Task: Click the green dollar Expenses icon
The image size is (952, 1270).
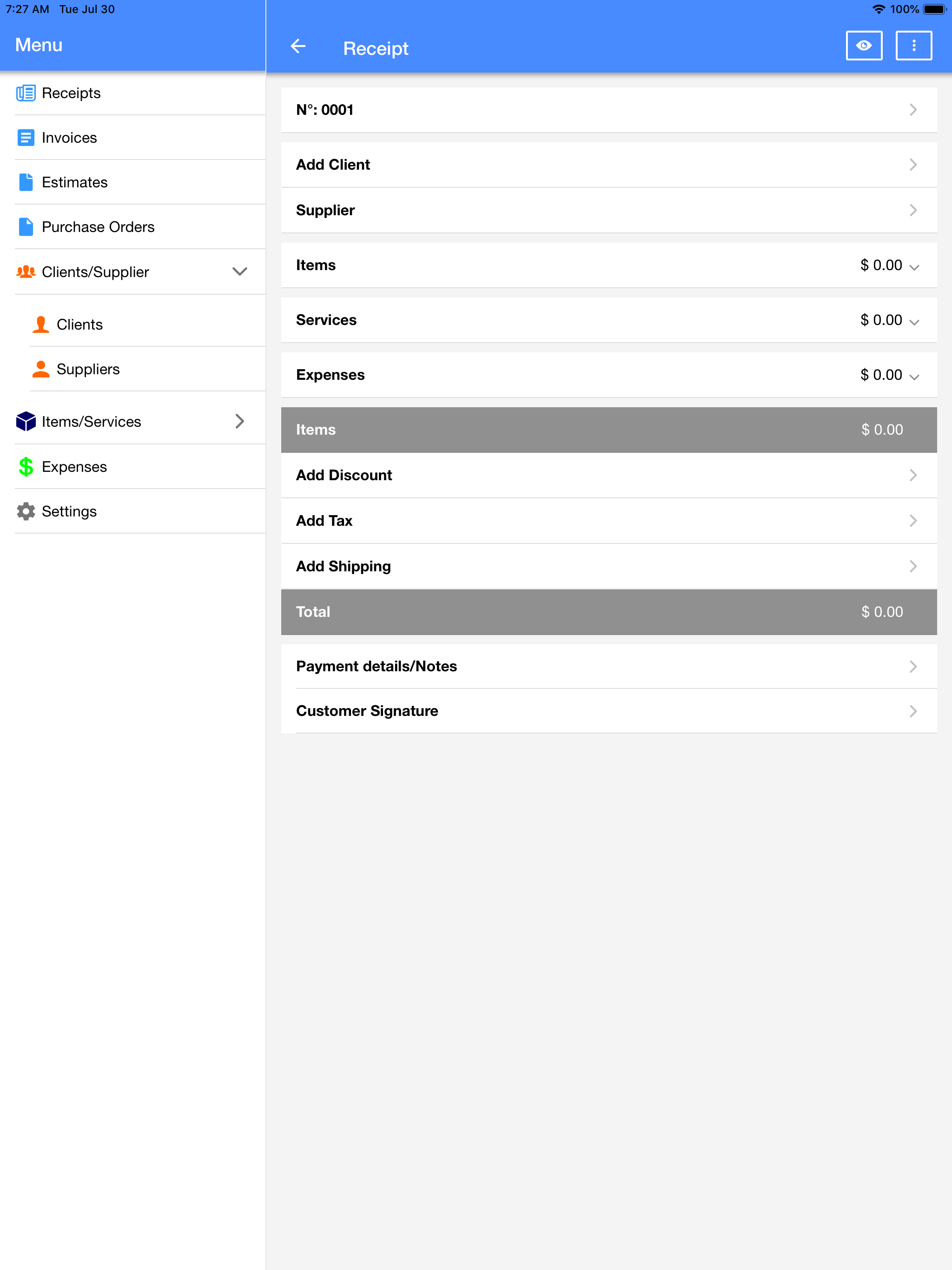Action: tap(26, 466)
